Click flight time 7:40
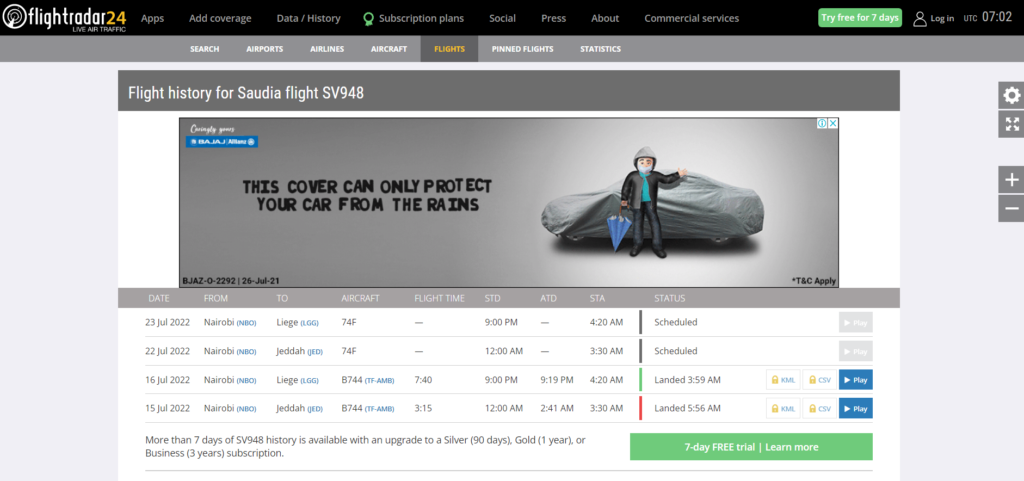Image resolution: width=1024 pixels, height=481 pixels. point(423,380)
